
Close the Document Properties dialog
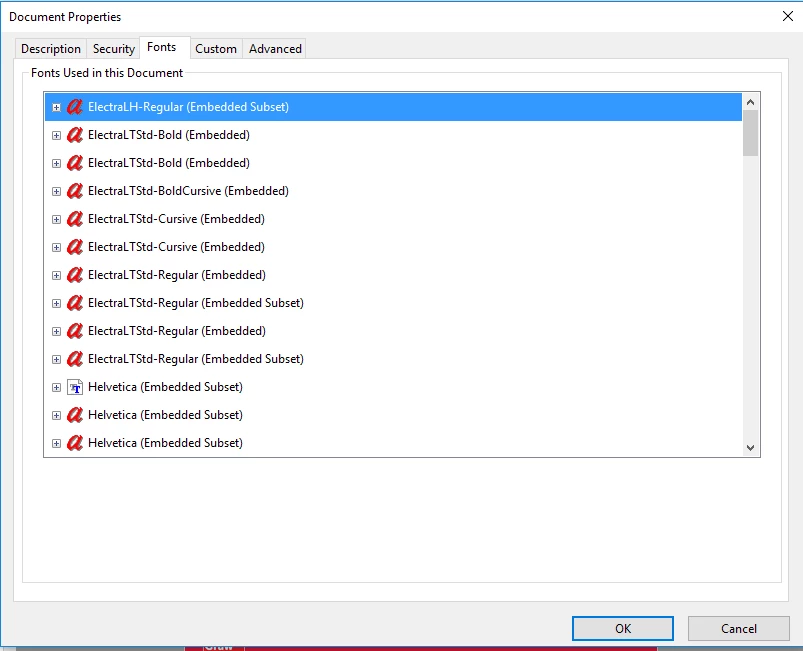click(x=788, y=16)
